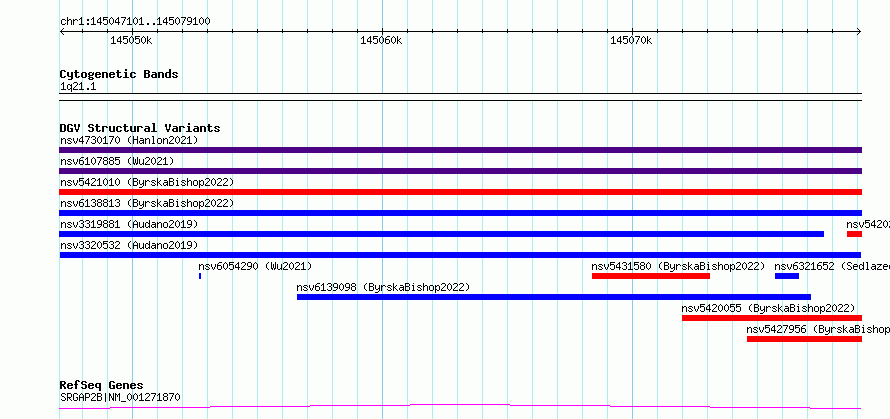Select the nsv6139098 blue variant bar
The width and height of the screenshot is (890, 419).
point(554,297)
